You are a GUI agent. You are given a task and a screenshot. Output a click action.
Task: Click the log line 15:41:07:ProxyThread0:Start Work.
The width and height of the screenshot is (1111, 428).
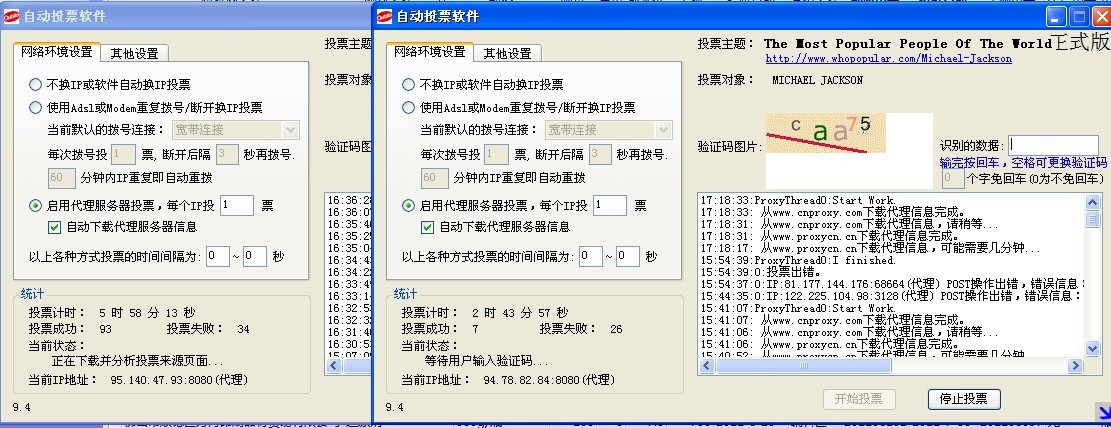pyautogui.click(x=798, y=308)
